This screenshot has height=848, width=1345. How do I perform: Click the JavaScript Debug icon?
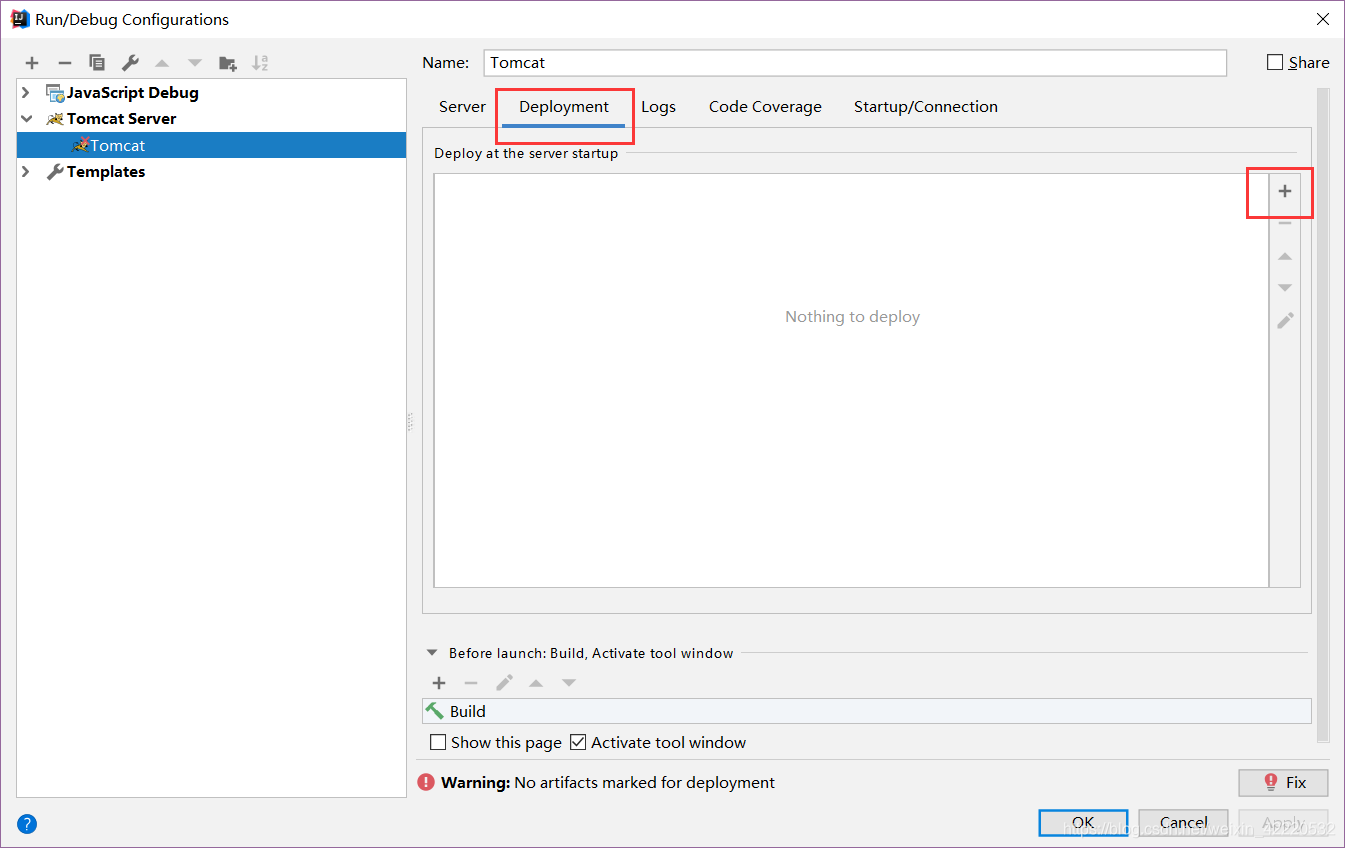pyautogui.click(x=55, y=93)
